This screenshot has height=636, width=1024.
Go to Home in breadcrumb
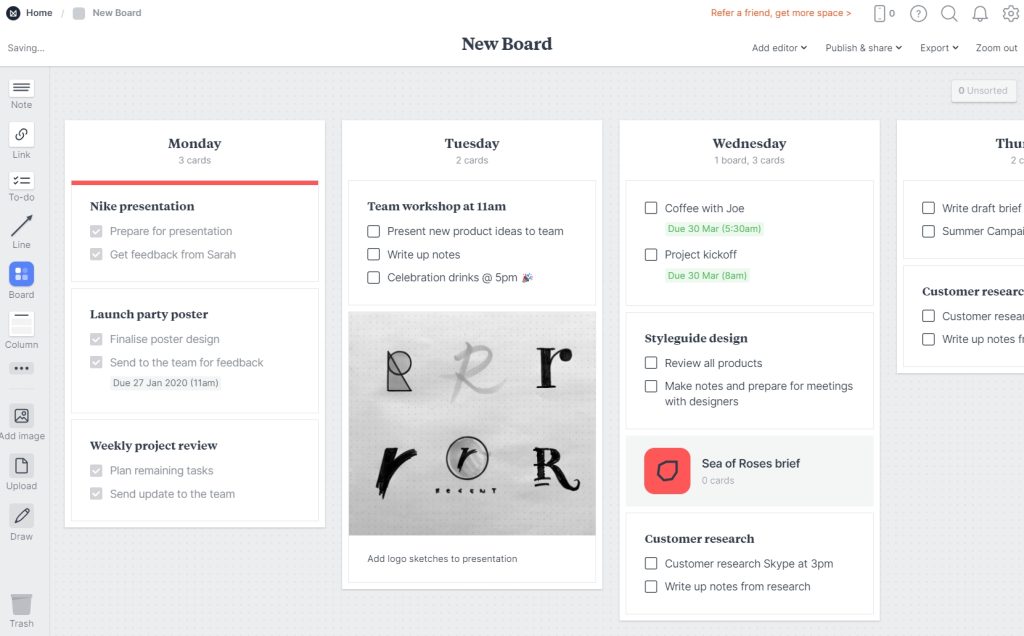pyautogui.click(x=31, y=13)
